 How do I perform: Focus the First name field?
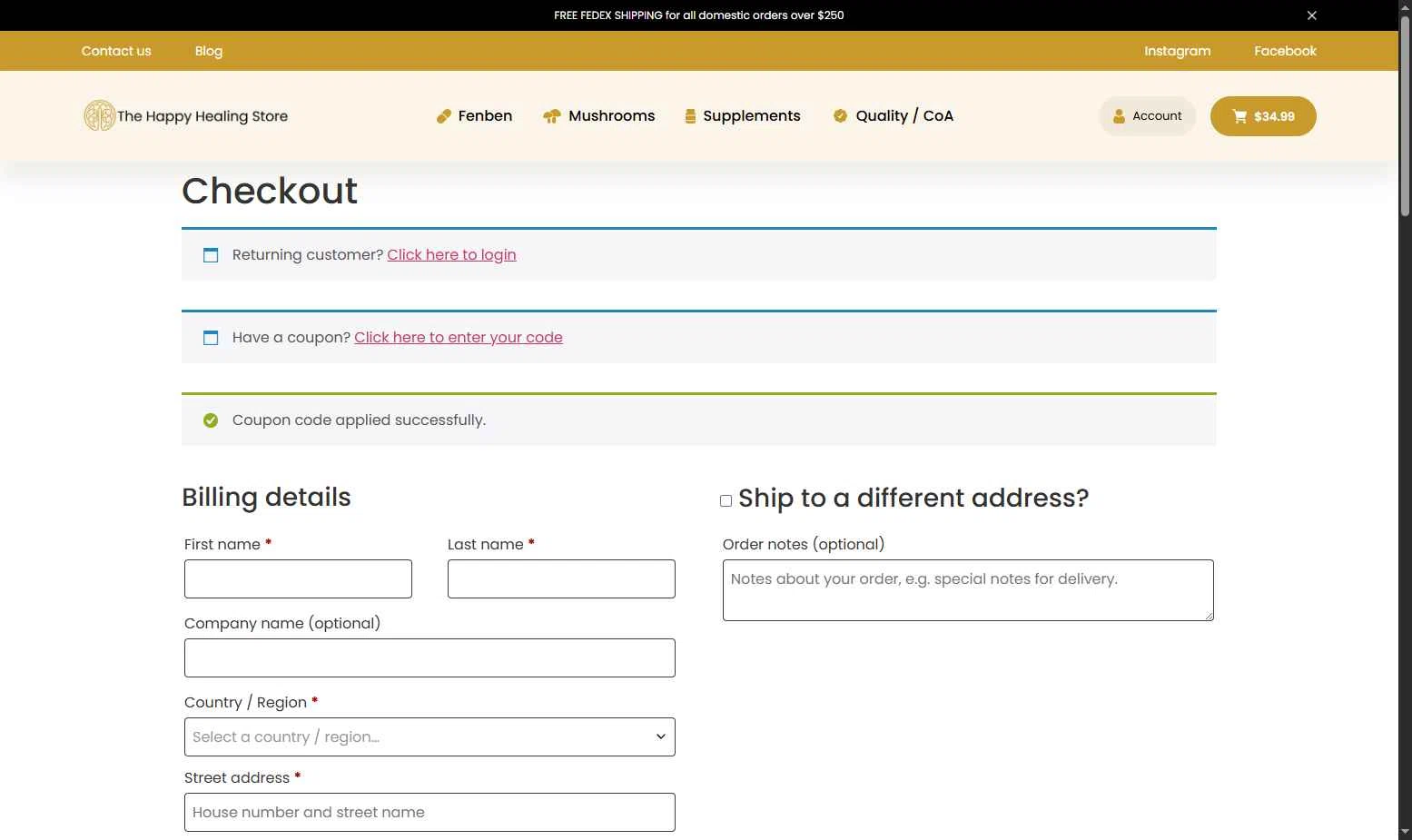(298, 578)
